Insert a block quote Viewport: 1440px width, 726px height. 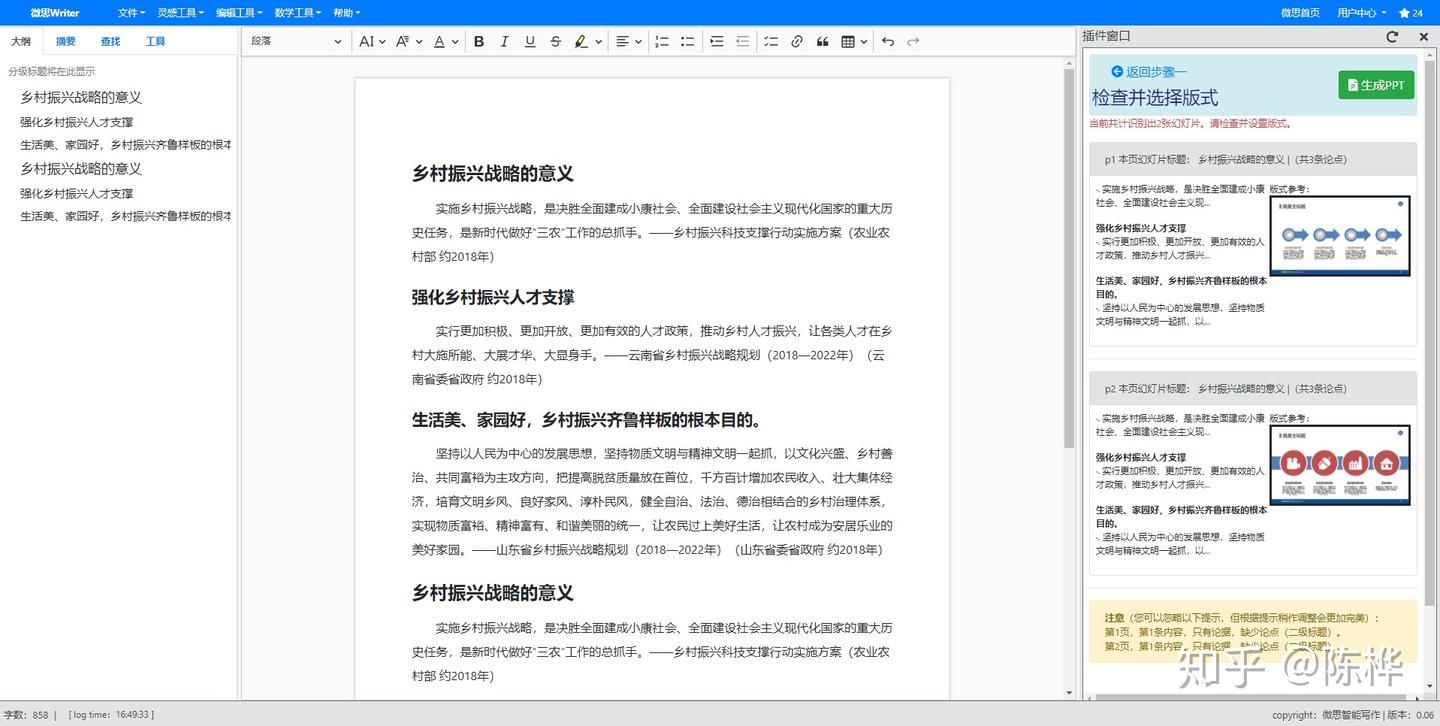click(823, 41)
